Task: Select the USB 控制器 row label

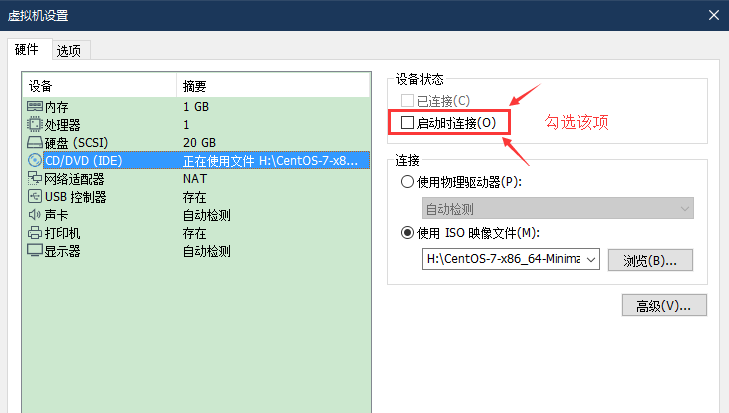Action: pyautogui.click(x=76, y=197)
